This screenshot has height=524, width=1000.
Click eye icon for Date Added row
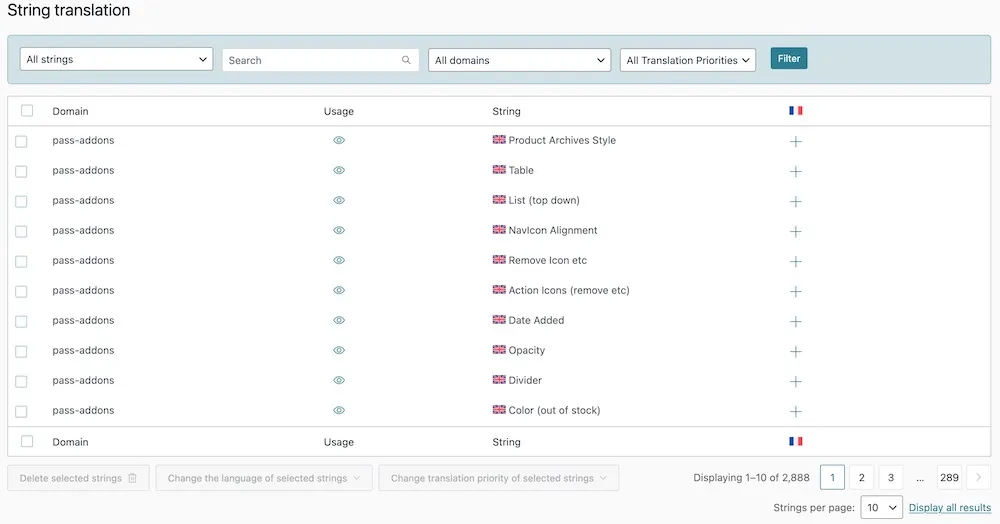[x=339, y=320]
